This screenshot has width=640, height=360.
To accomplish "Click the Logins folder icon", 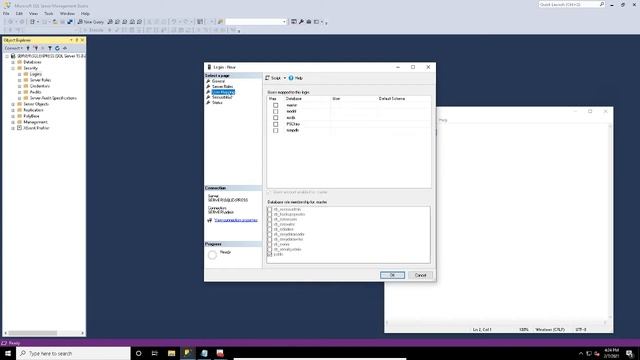I will tap(26, 74).
